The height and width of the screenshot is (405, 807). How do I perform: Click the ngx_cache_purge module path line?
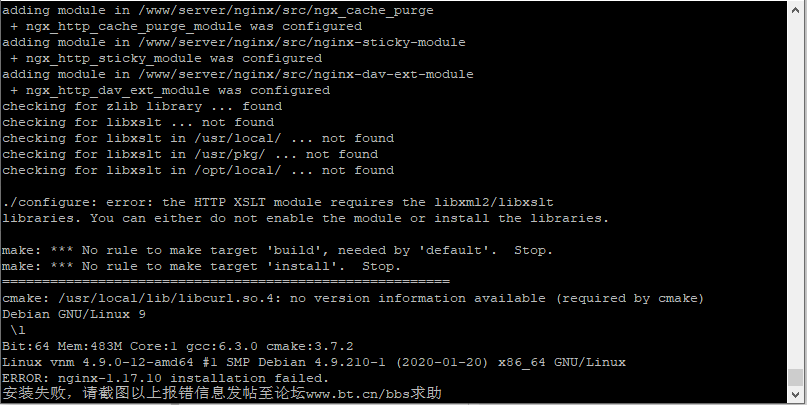[218, 11]
